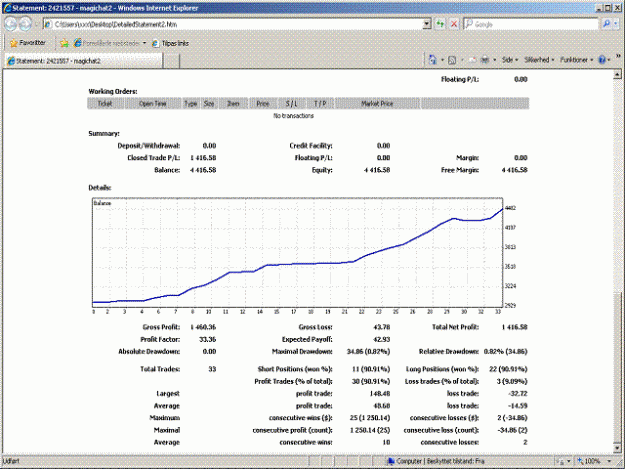Screen dimensions: 625x469
Task: Click Loss trades value 3 (9.09%)
Action: point(512,381)
